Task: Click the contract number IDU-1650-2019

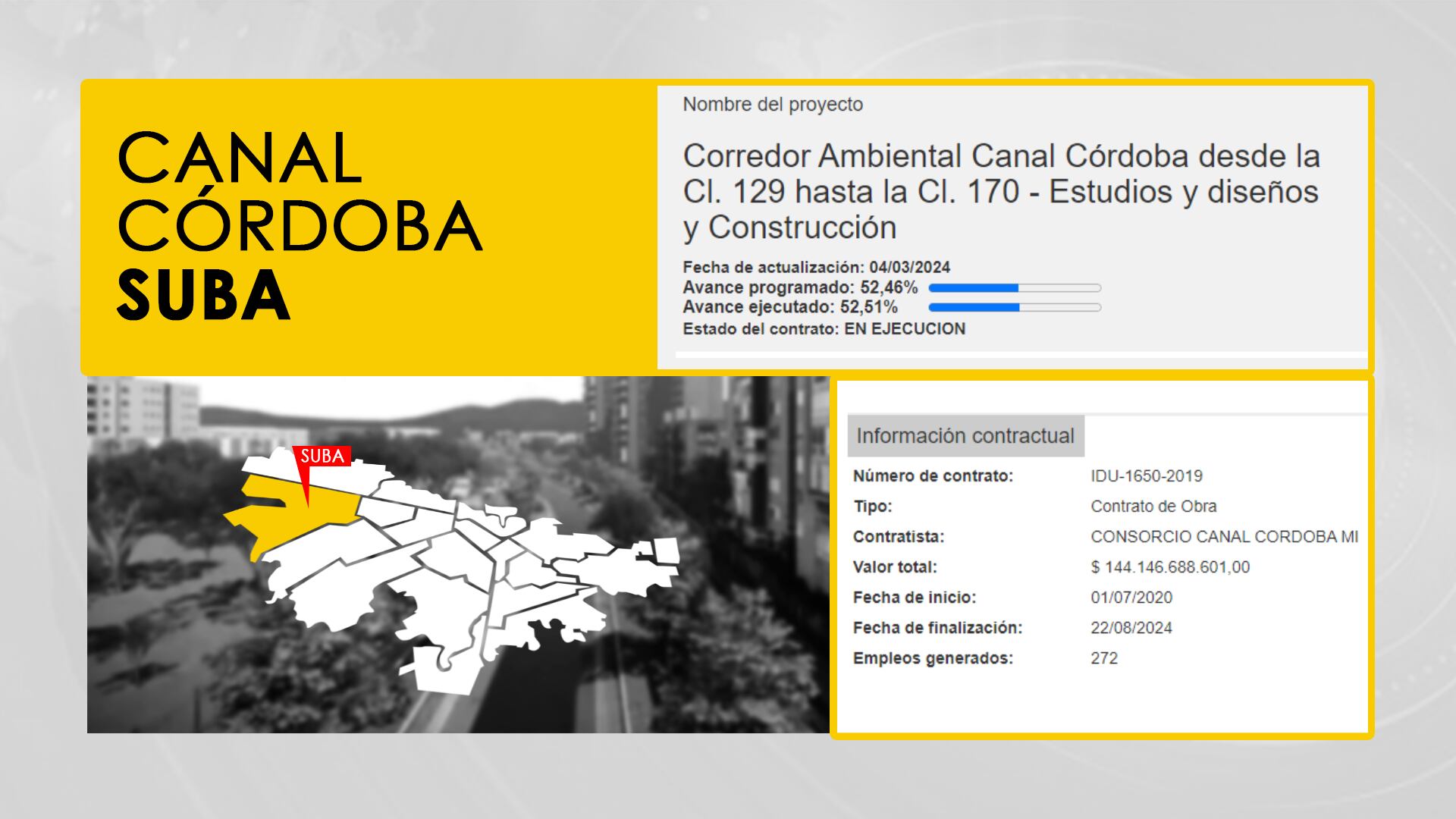Action: [x=1146, y=476]
